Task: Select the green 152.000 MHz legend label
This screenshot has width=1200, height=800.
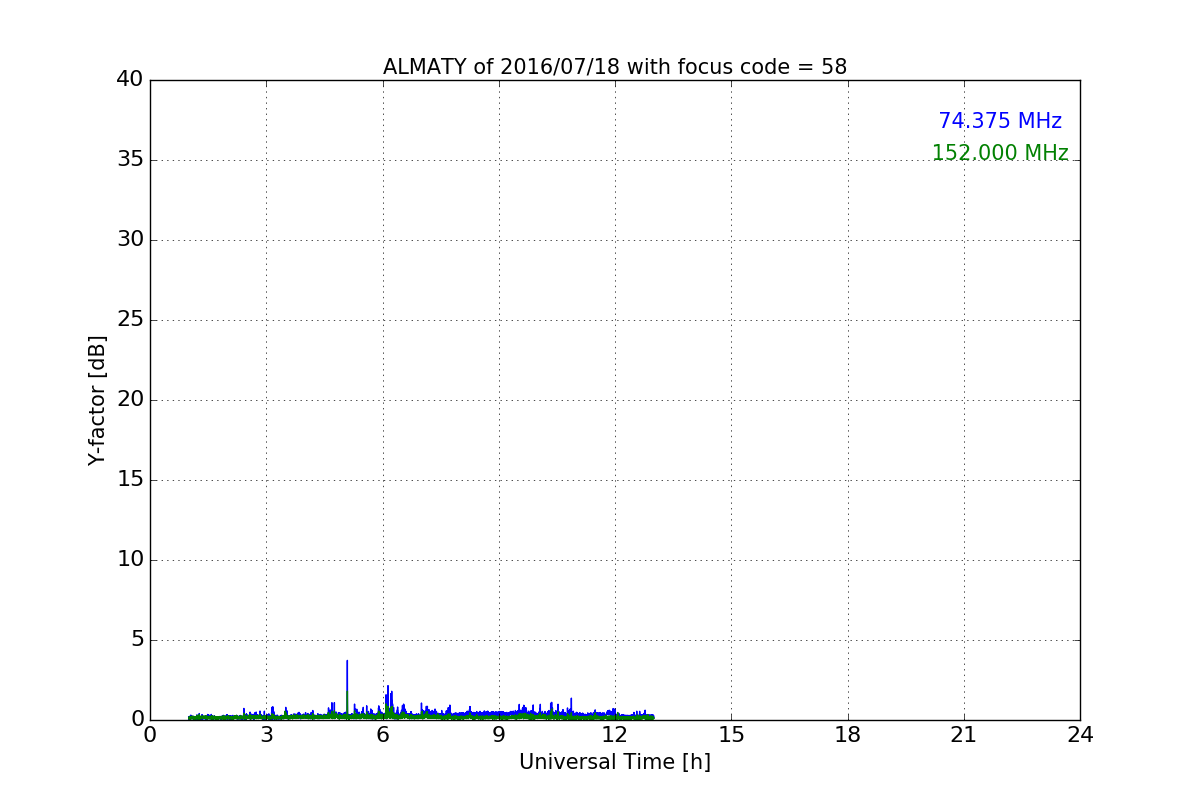Action: 1000,153
